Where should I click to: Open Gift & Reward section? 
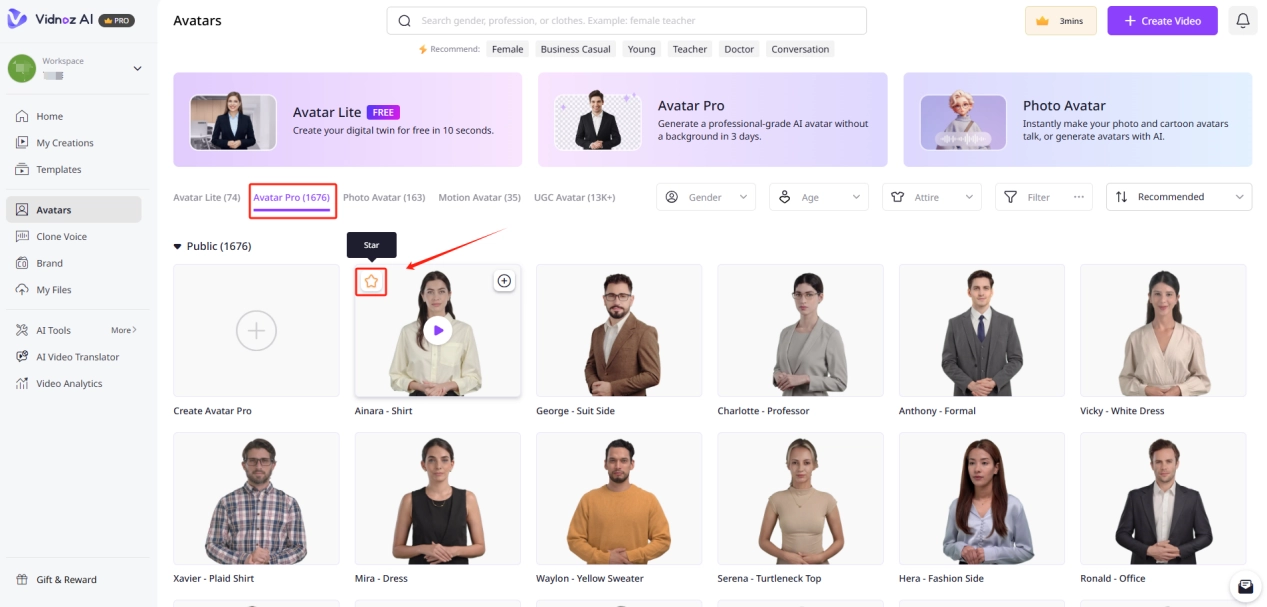66,580
